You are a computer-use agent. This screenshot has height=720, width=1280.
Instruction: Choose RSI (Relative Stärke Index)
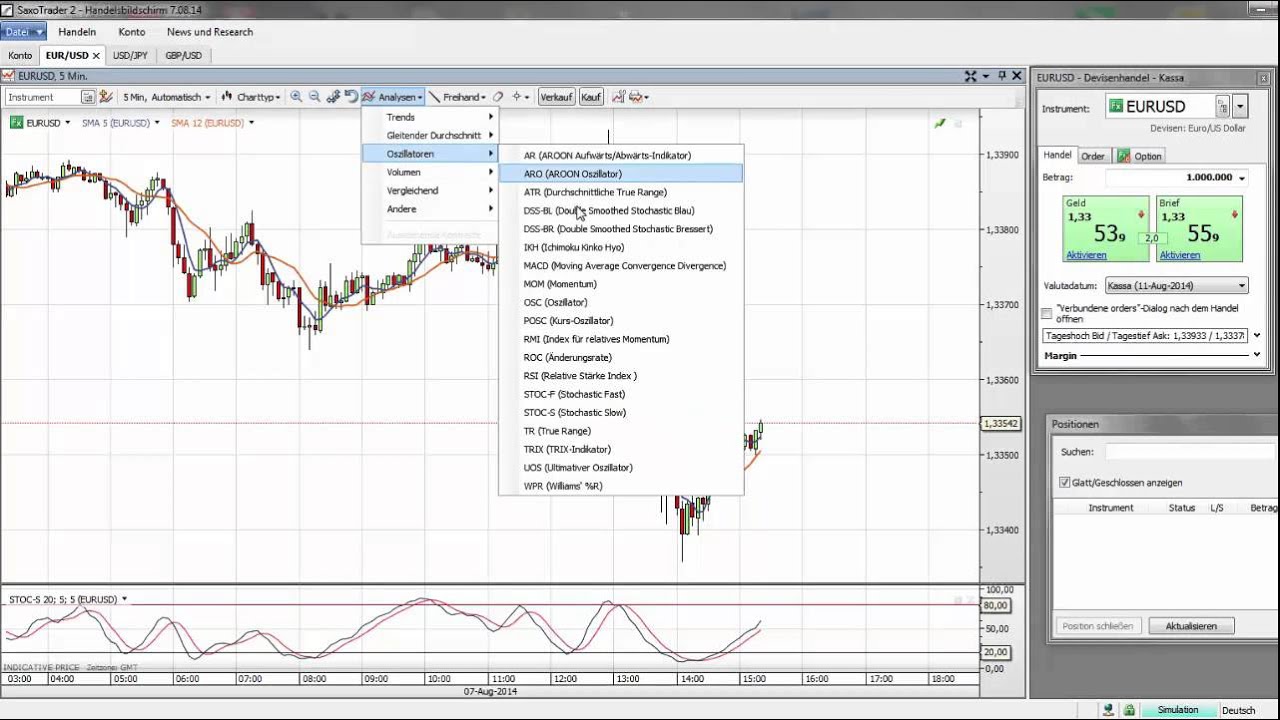pyautogui.click(x=621, y=376)
